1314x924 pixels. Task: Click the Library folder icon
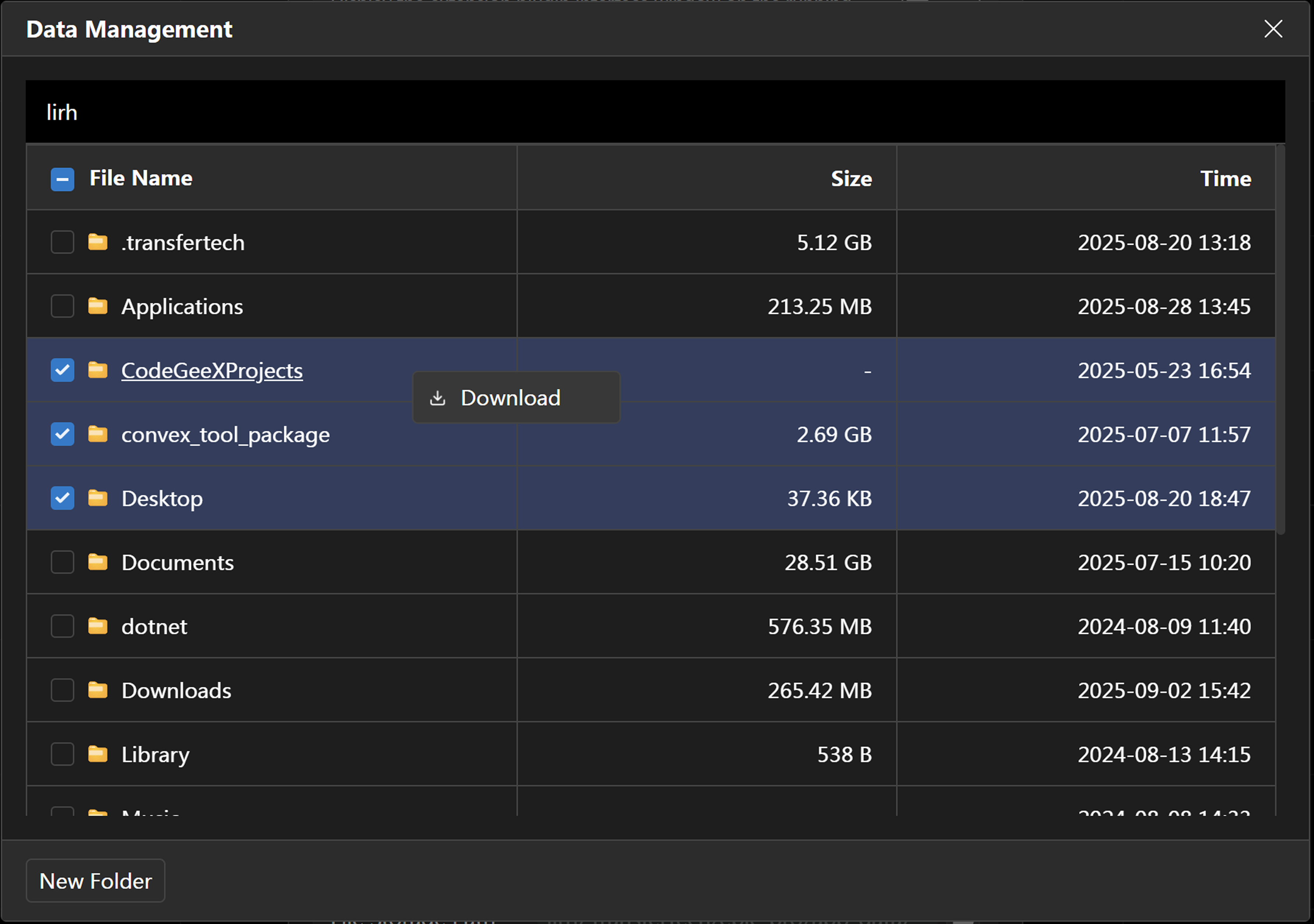(x=98, y=754)
